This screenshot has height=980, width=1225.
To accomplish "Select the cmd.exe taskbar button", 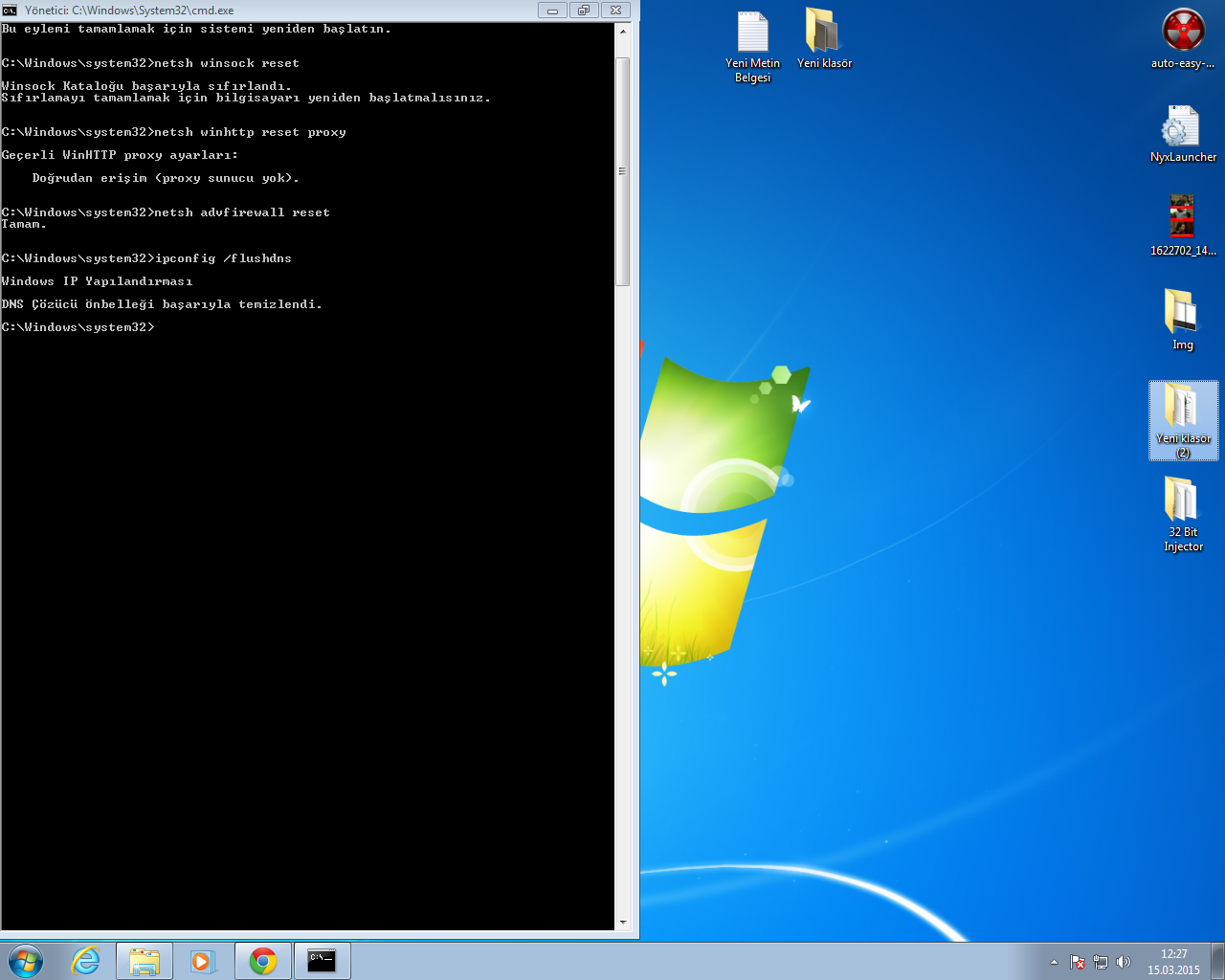I will coord(323,961).
